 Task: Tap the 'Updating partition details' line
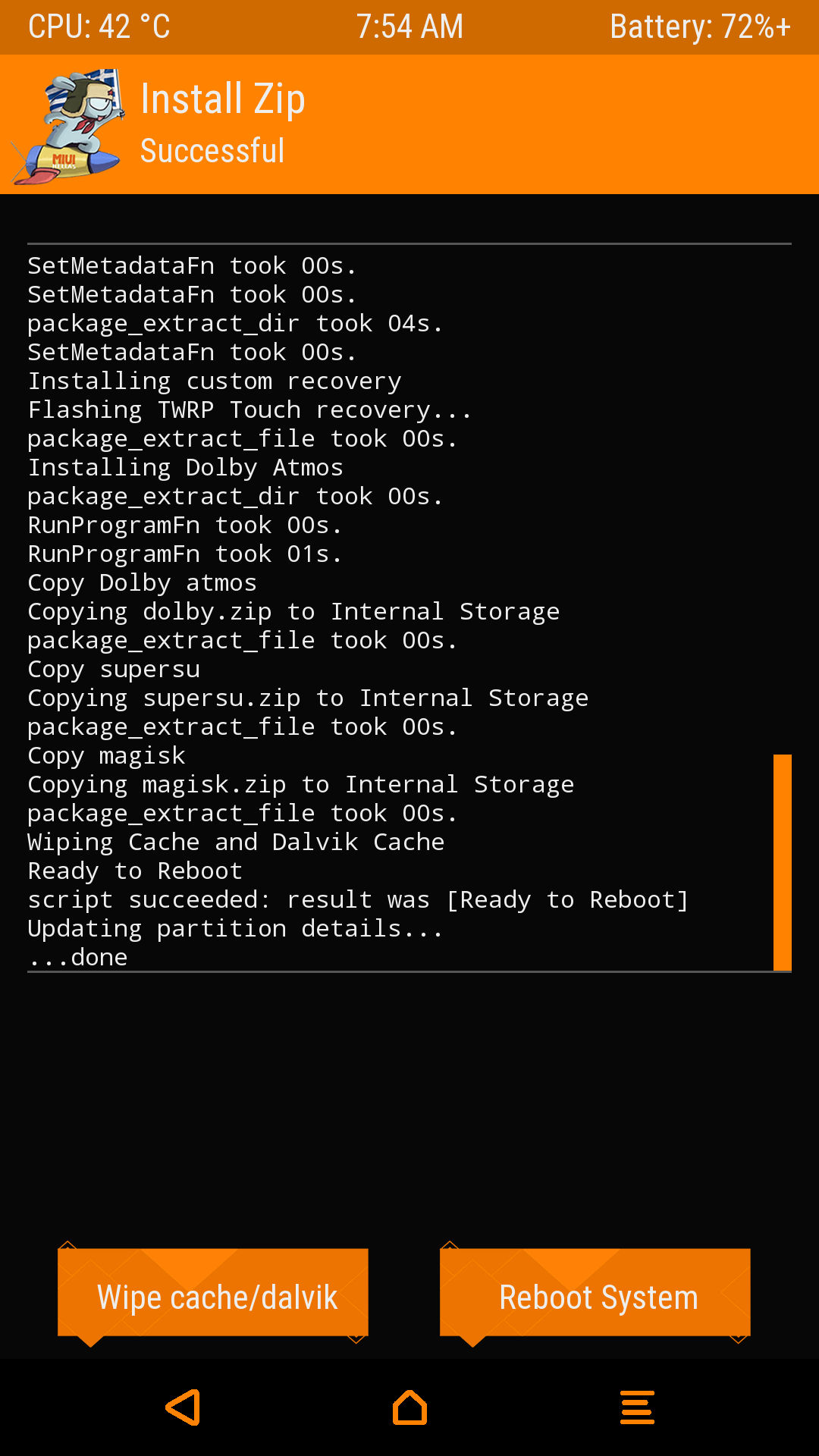[x=235, y=929]
